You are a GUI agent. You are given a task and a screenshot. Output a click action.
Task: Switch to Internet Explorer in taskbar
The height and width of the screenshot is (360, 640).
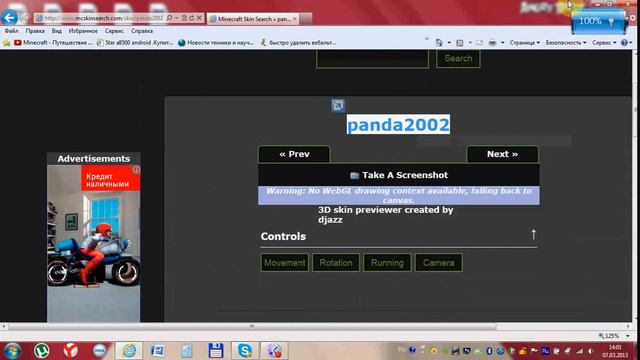129,351
